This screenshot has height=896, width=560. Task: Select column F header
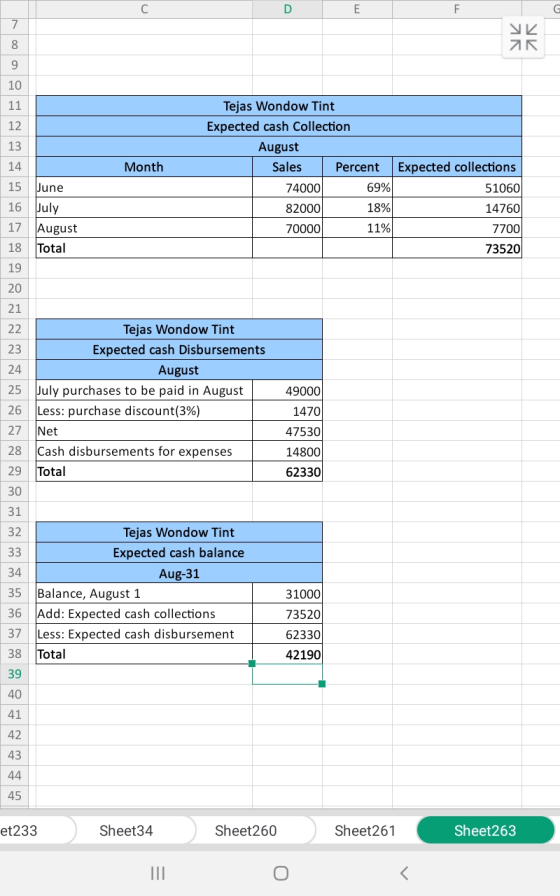pos(457,9)
